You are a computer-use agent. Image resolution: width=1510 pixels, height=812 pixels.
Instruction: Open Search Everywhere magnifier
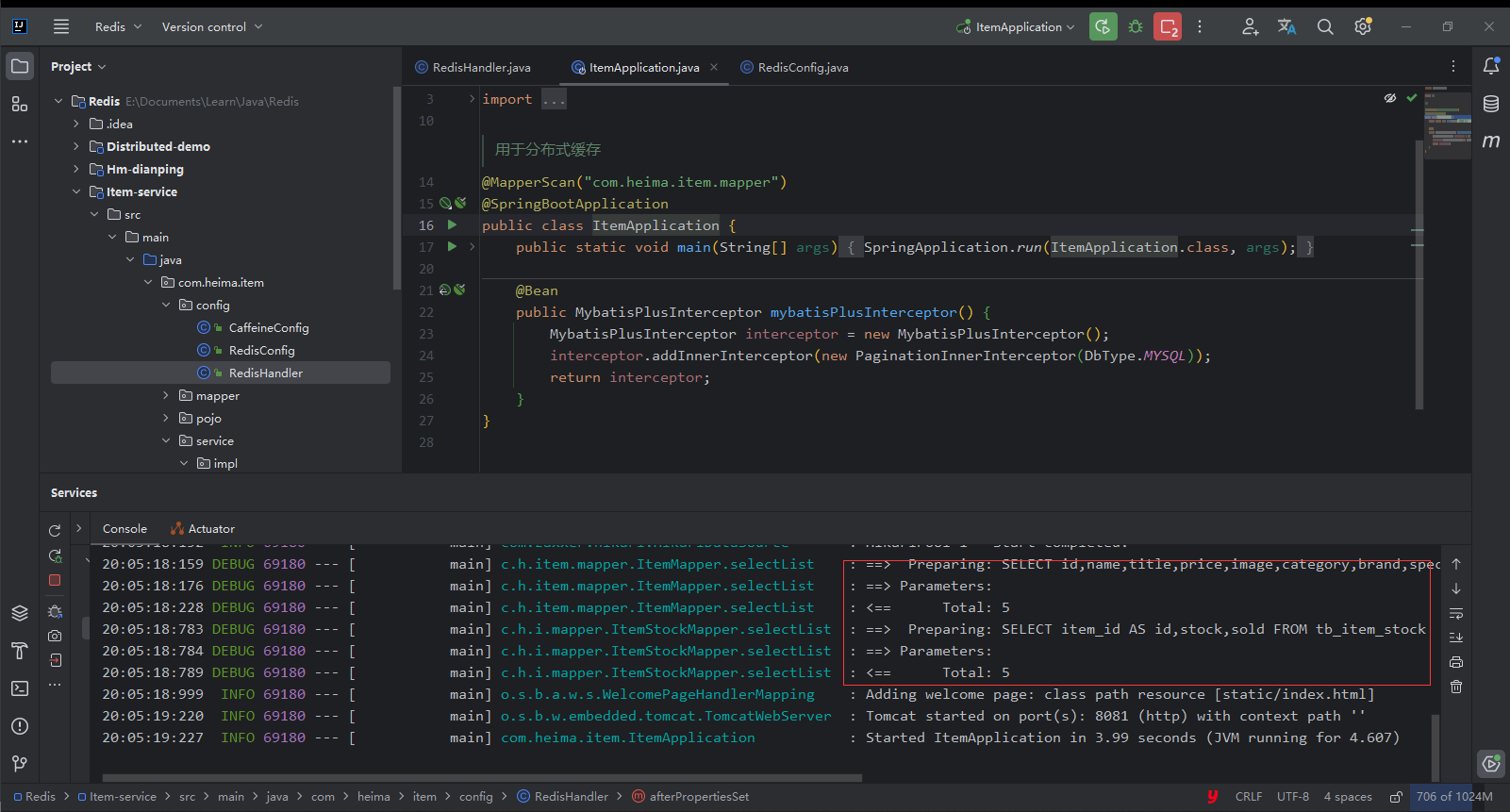[1325, 26]
